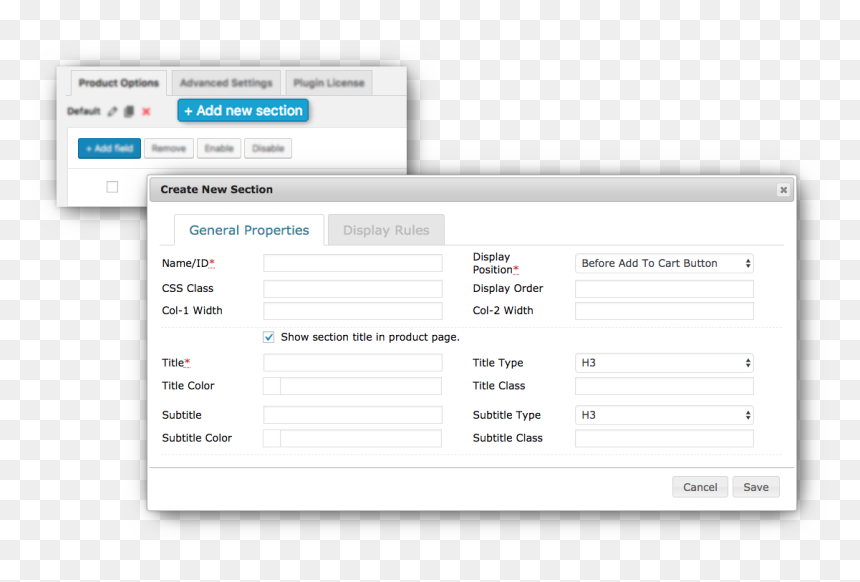The width and height of the screenshot is (860, 582).
Task: Click Cancel in the dialog
Action: tap(700, 487)
